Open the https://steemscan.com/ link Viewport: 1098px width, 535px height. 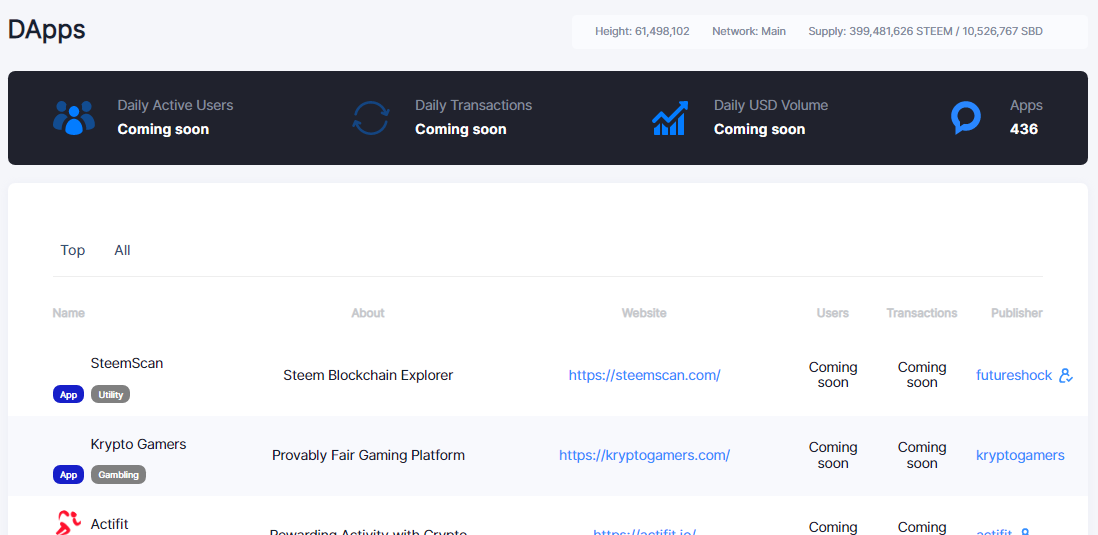pyautogui.click(x=644, y=375)
